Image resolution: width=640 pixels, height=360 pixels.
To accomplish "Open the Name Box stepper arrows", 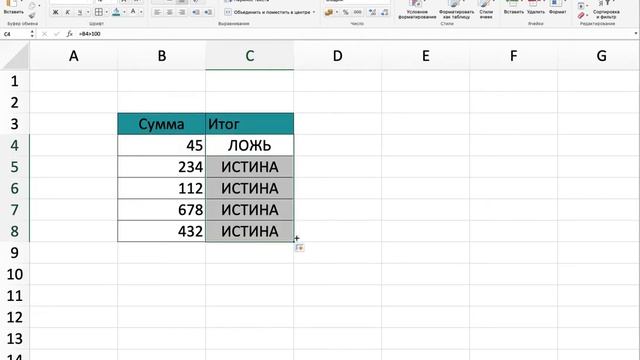I will pyautogui.click(x=32, y=34).
